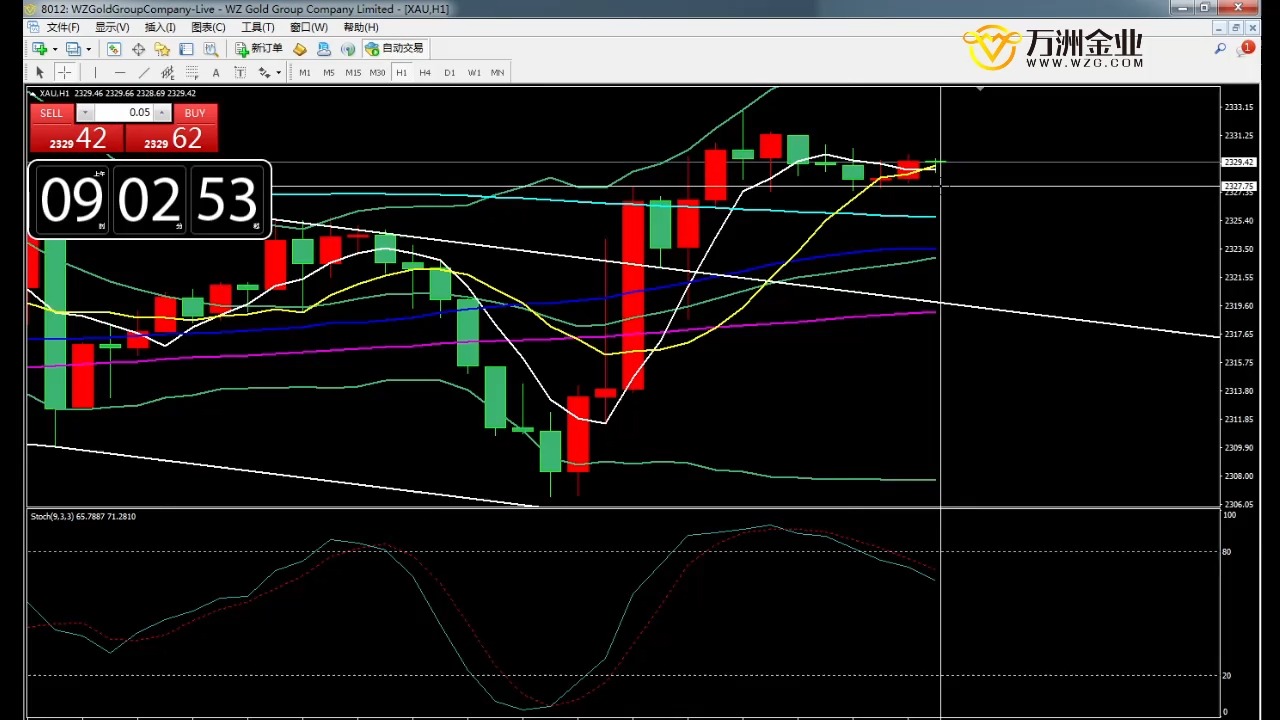Image resolution: width=1280 pixels, height=720 pixels.
Task: Click the 09 hours clock tile
Action: (x=71, y=200)
